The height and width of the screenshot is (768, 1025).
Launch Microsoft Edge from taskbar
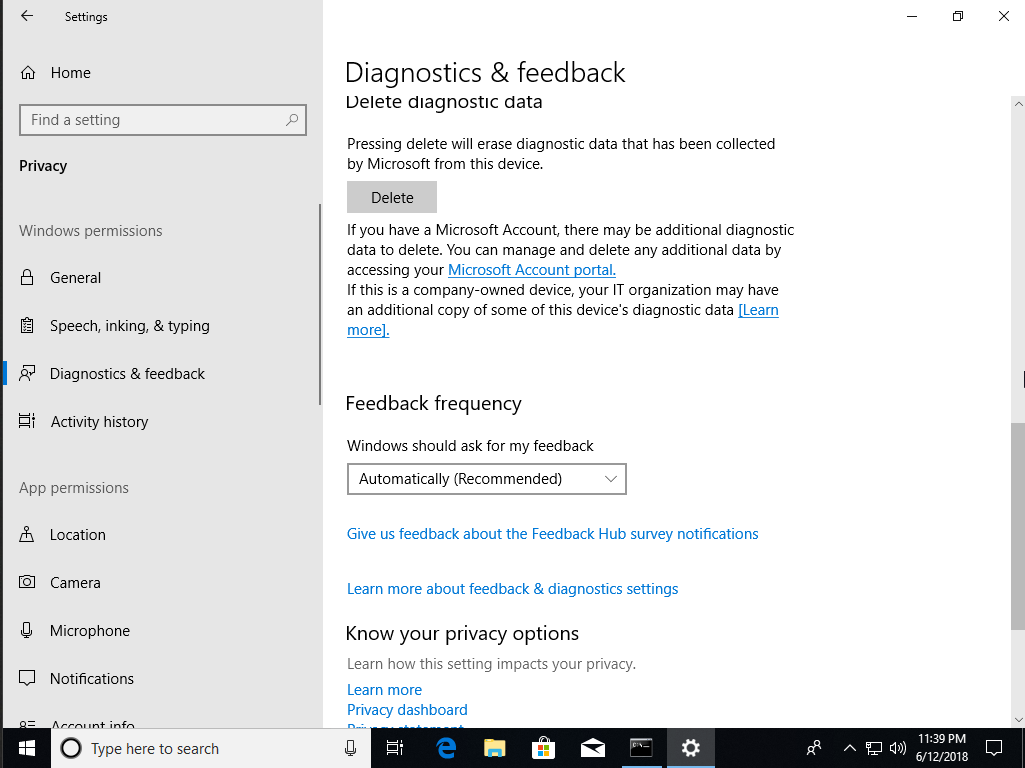[x=446, y=748]
